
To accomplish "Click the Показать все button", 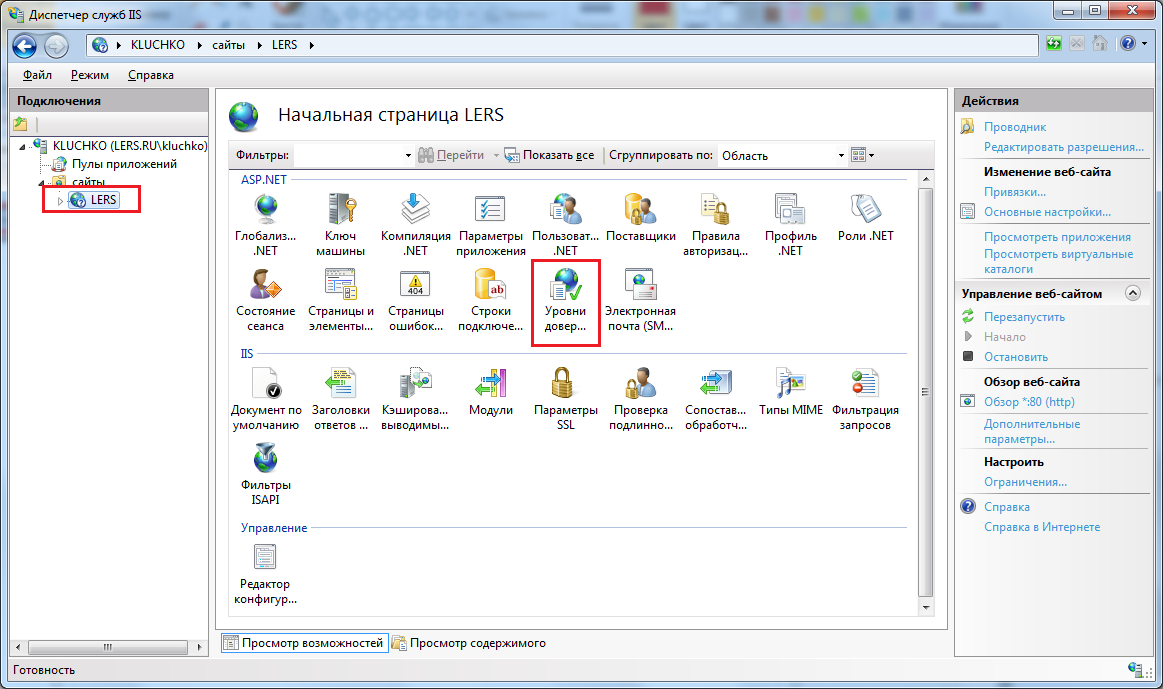I will coord(550,155).
